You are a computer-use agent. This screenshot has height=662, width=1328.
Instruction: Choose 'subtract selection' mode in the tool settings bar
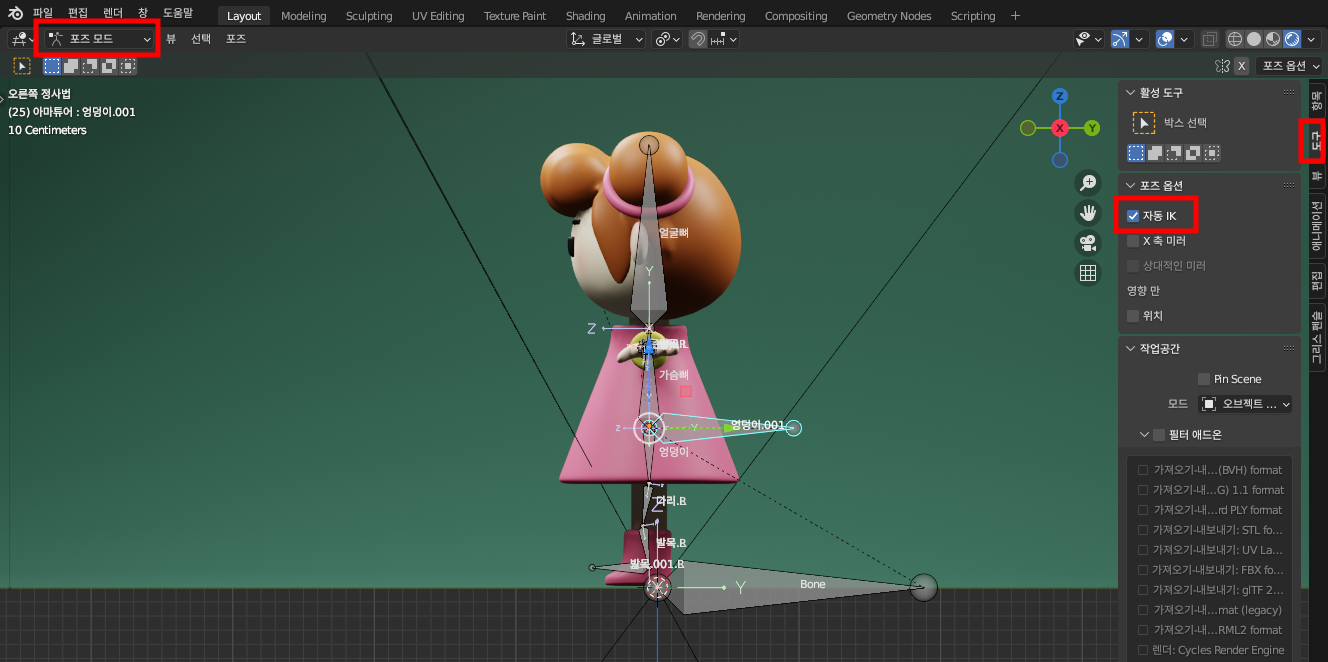coord(90,66)
